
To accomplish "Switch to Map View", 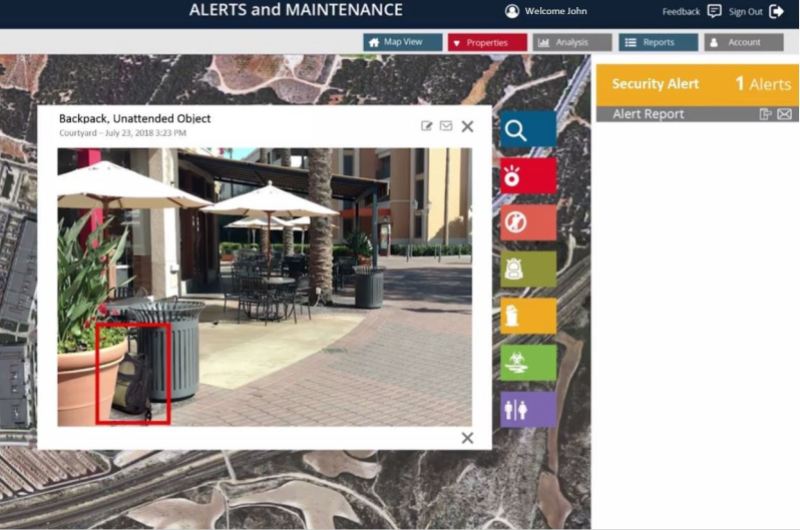I will 403,42.
